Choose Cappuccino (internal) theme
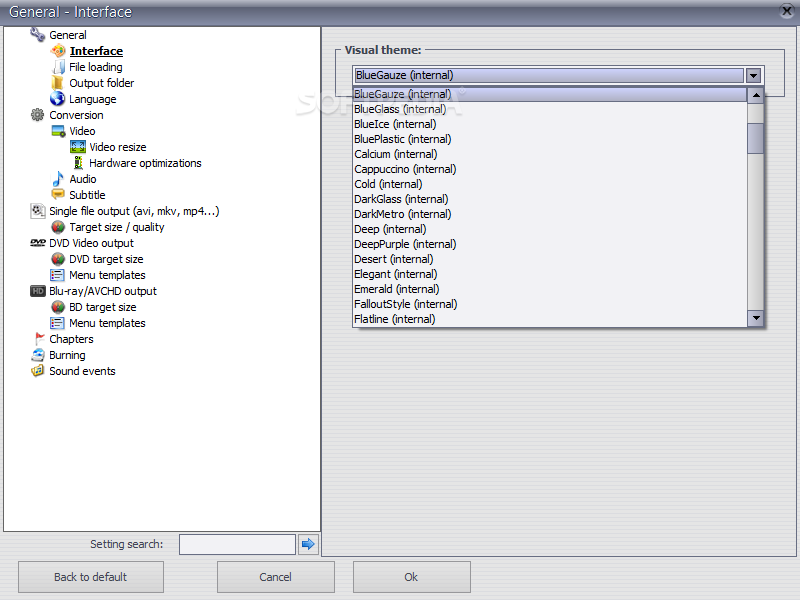Image resolution: width=800 pixels, height=600 pixels. 550,169
